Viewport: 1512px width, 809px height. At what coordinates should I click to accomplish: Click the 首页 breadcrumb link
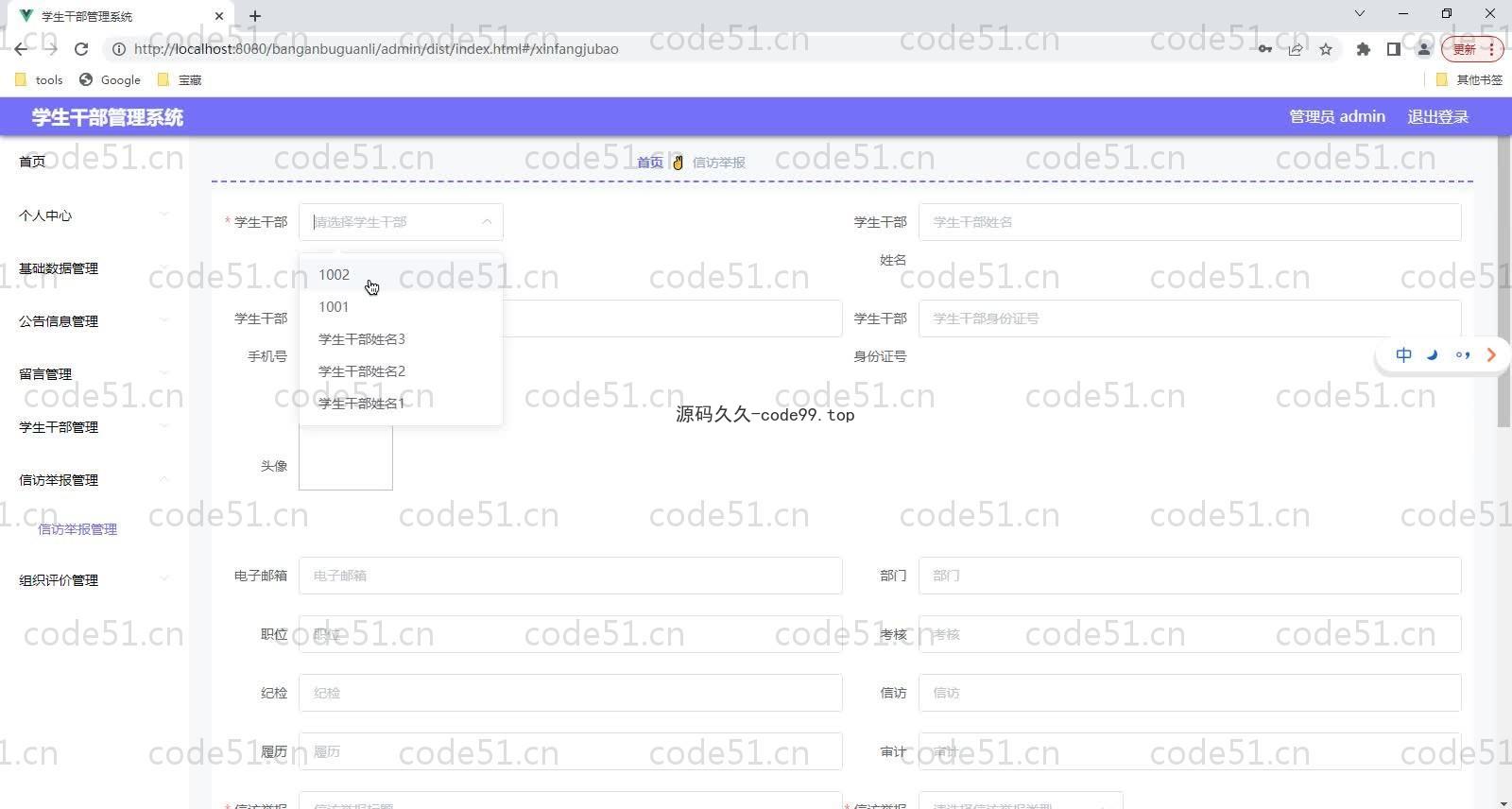coord(649,163)
